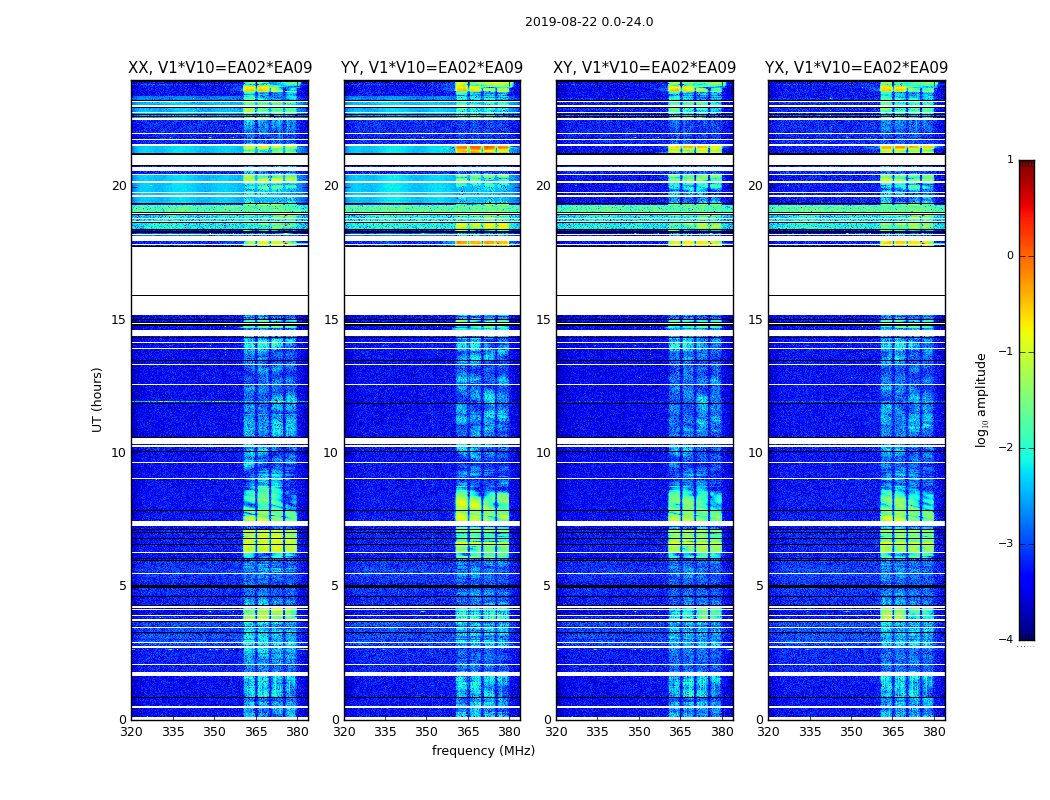Click the frequency (MHz) axis label
Viewport: 1050px width, 800px height.
(x=483, y=750)
